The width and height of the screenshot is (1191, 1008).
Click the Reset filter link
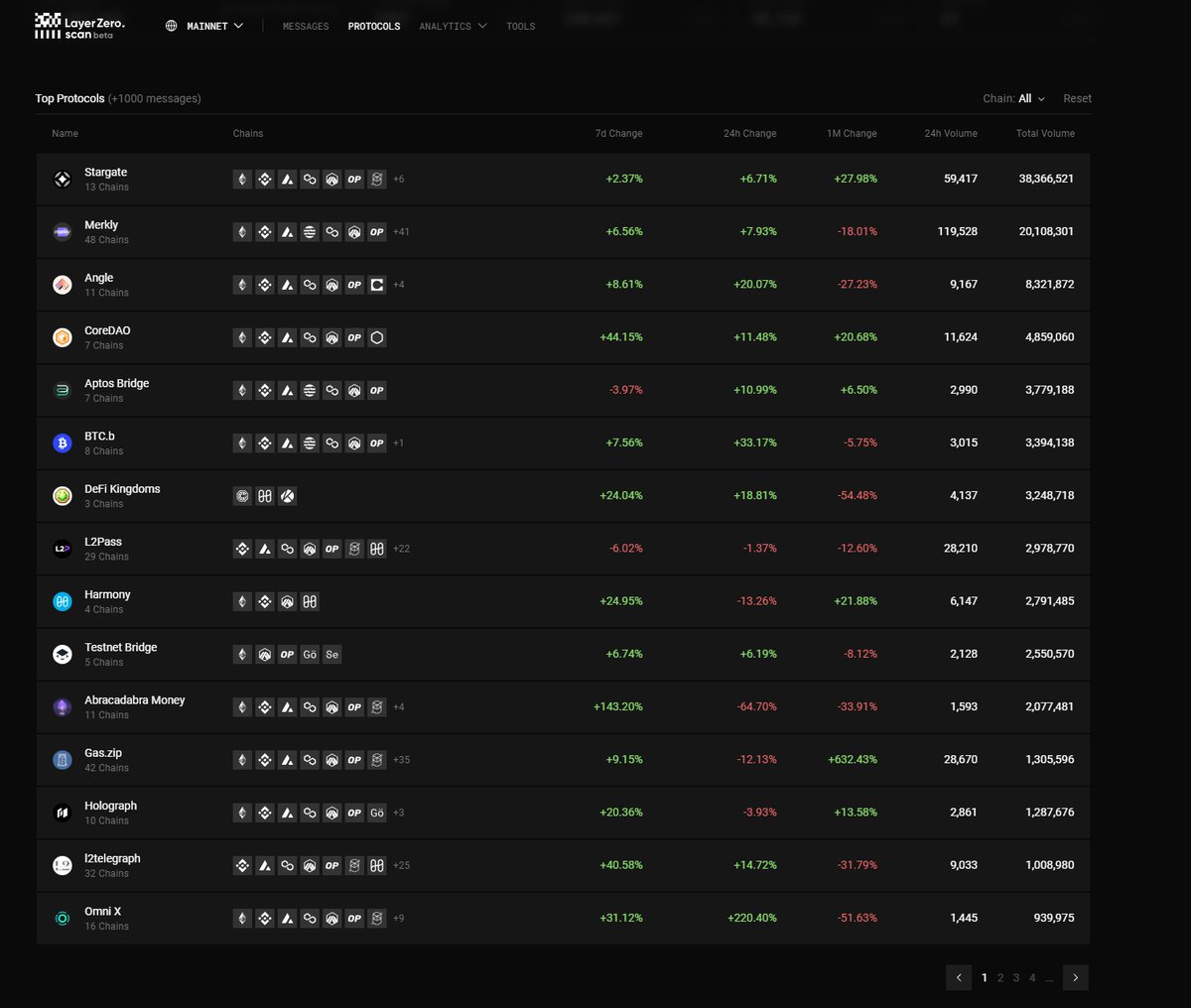[x=1077, y=98]
